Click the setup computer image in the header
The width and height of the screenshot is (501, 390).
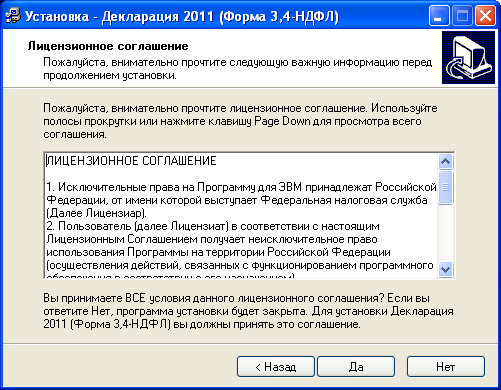point(468,57)
